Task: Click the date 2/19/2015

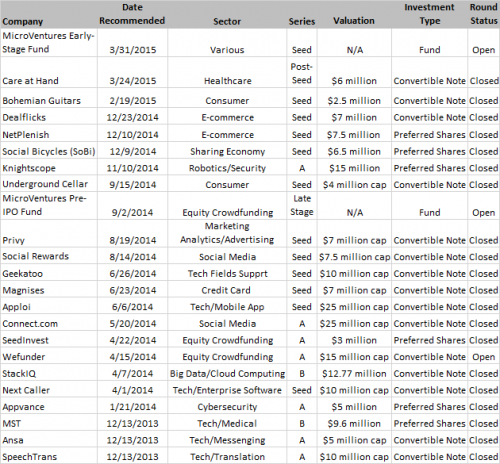Action: click(x=133, y=101)
